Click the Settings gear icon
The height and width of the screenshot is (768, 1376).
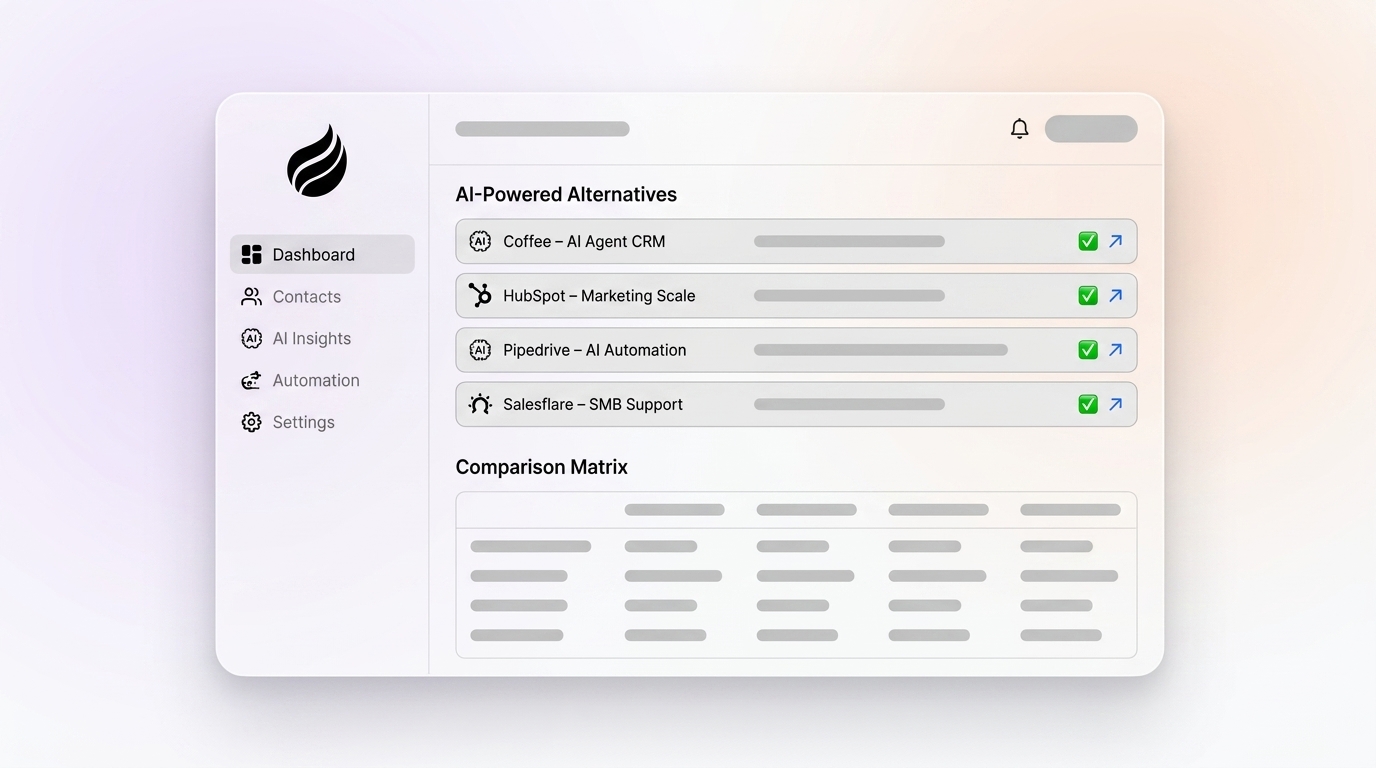tap(252, 423)
